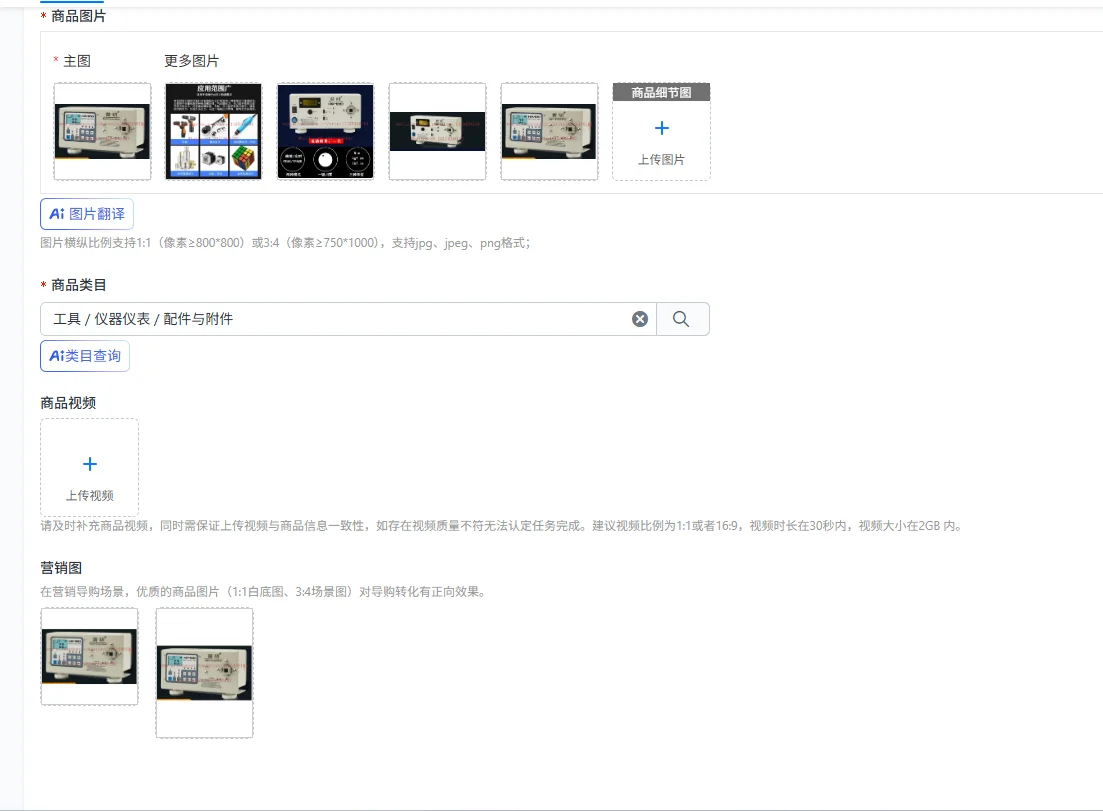Click the 商品视频 section heading

(68, 403)
